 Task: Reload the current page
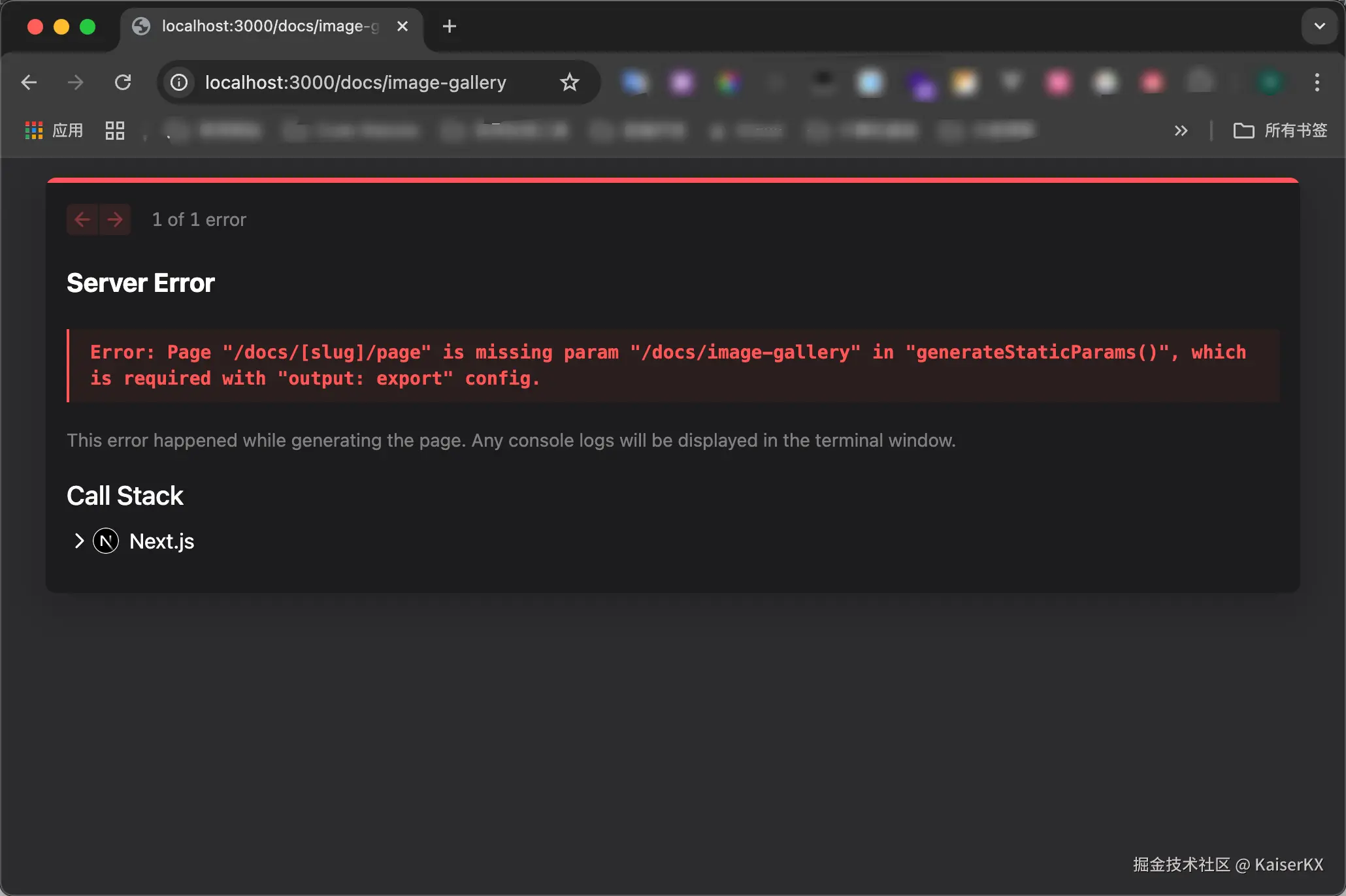pyautogui.click(x=123, y=82)
